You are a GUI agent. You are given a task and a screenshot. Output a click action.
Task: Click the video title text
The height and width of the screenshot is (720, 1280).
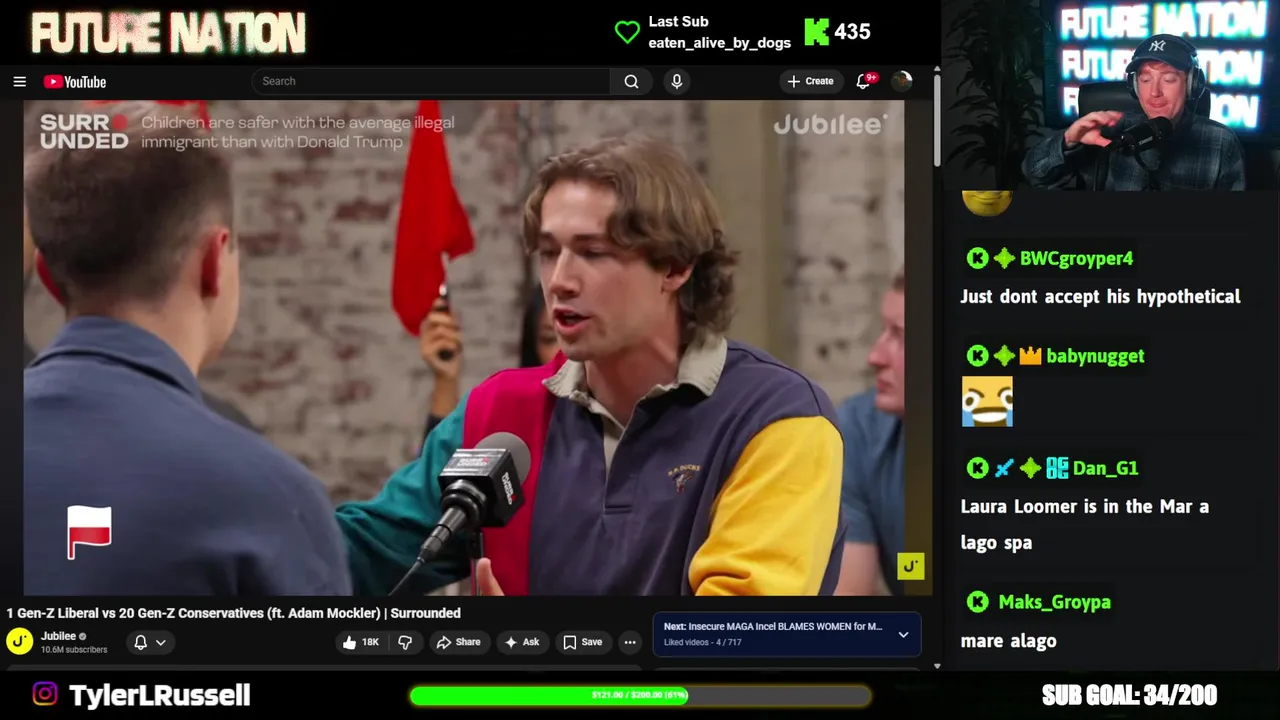pyautogui.click(x=234, y=613)
